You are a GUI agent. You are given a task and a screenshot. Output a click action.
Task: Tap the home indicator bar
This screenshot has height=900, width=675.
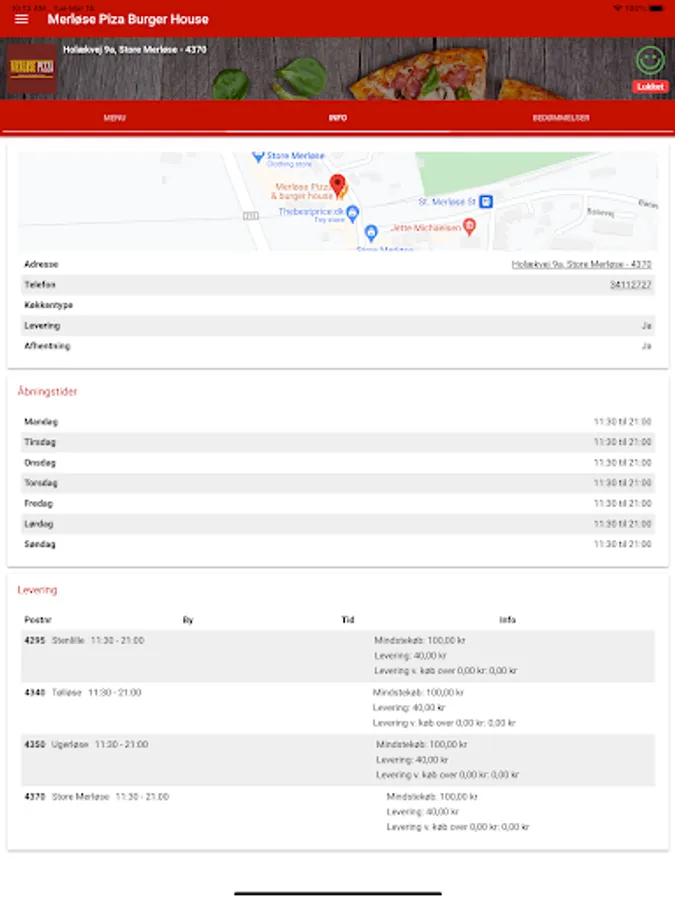pos(338,893)
